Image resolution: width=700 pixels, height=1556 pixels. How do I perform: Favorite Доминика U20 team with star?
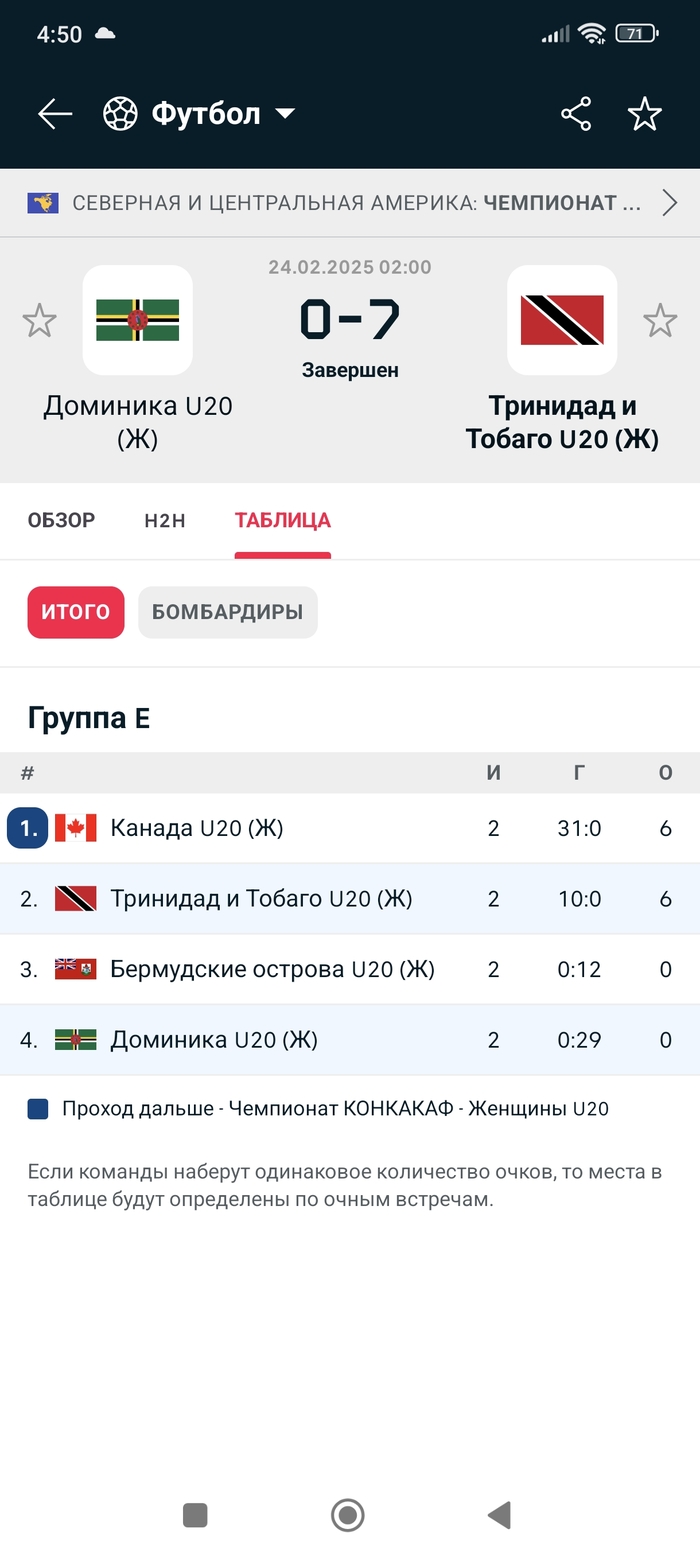40,321
